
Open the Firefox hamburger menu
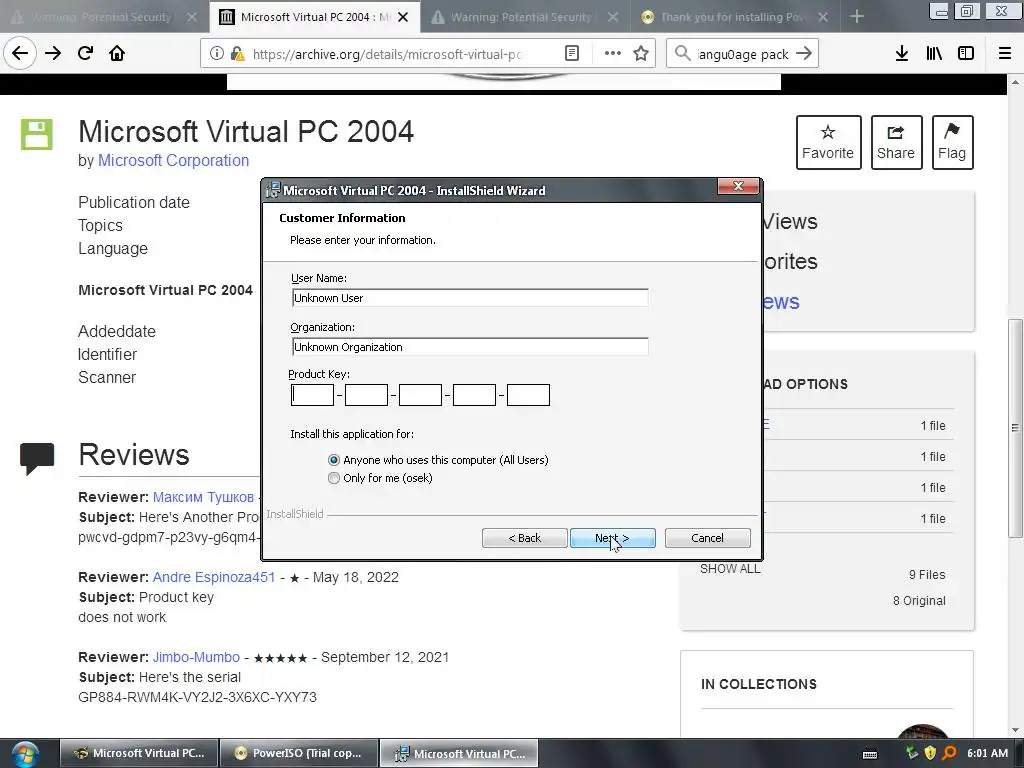(1005, 54)
